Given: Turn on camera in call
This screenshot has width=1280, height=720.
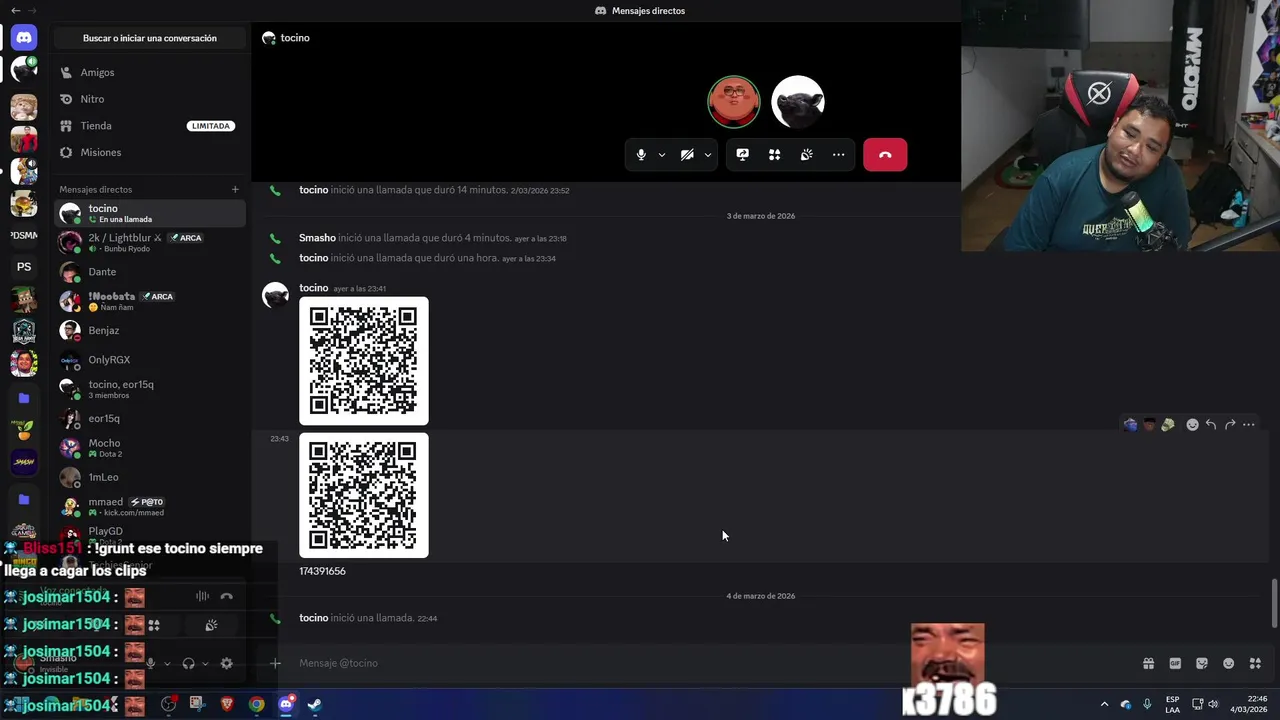Looking at the screenshot, I should point(687,155).
